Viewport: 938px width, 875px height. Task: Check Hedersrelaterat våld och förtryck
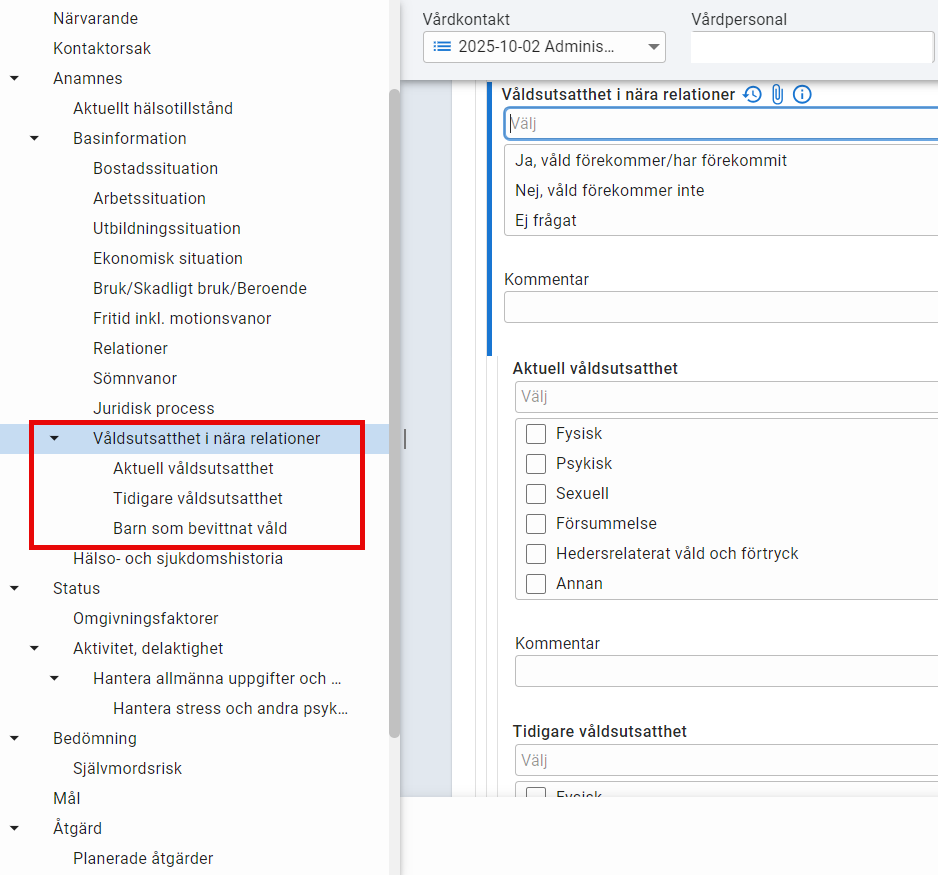point(536,554)
